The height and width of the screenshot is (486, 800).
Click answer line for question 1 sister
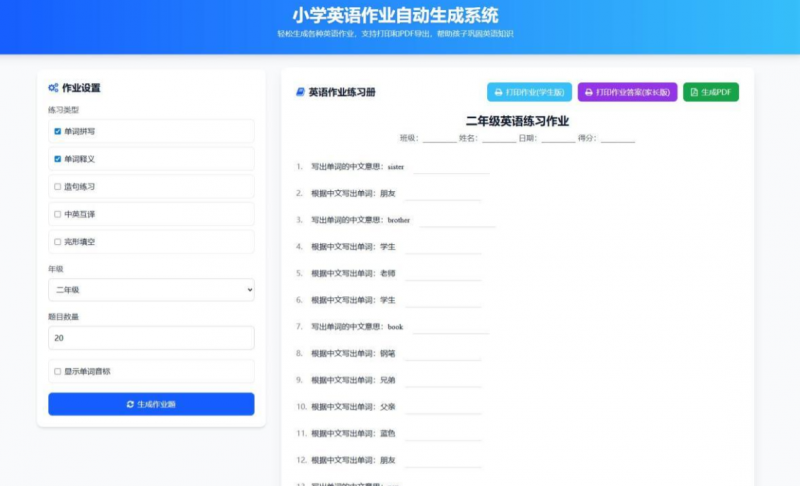[451, 167]
